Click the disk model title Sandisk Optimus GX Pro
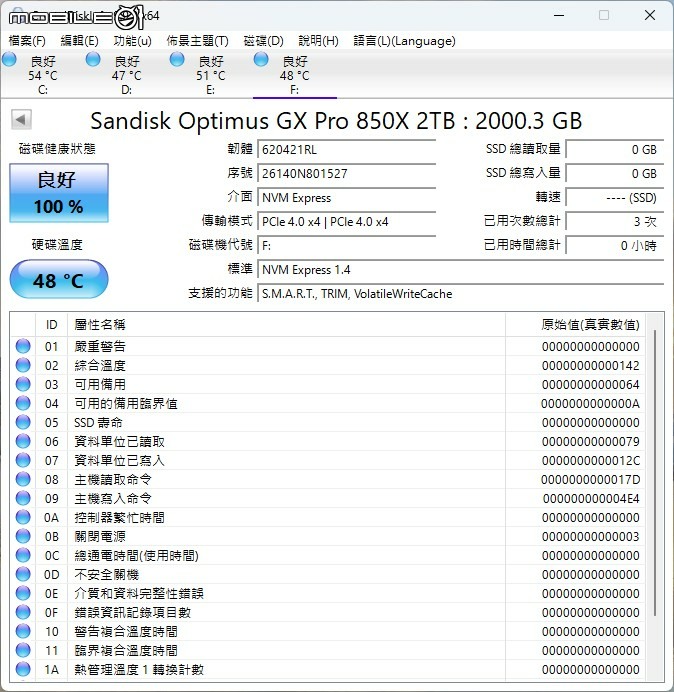 (336, 120)
